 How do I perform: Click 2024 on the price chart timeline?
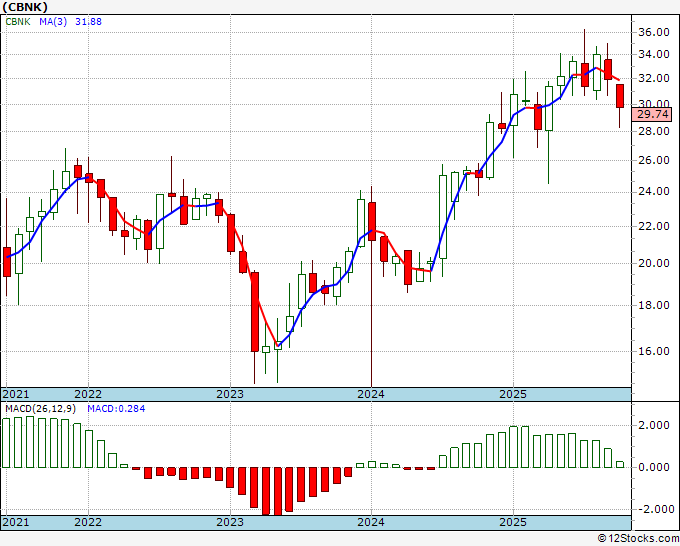coord(371,394)
